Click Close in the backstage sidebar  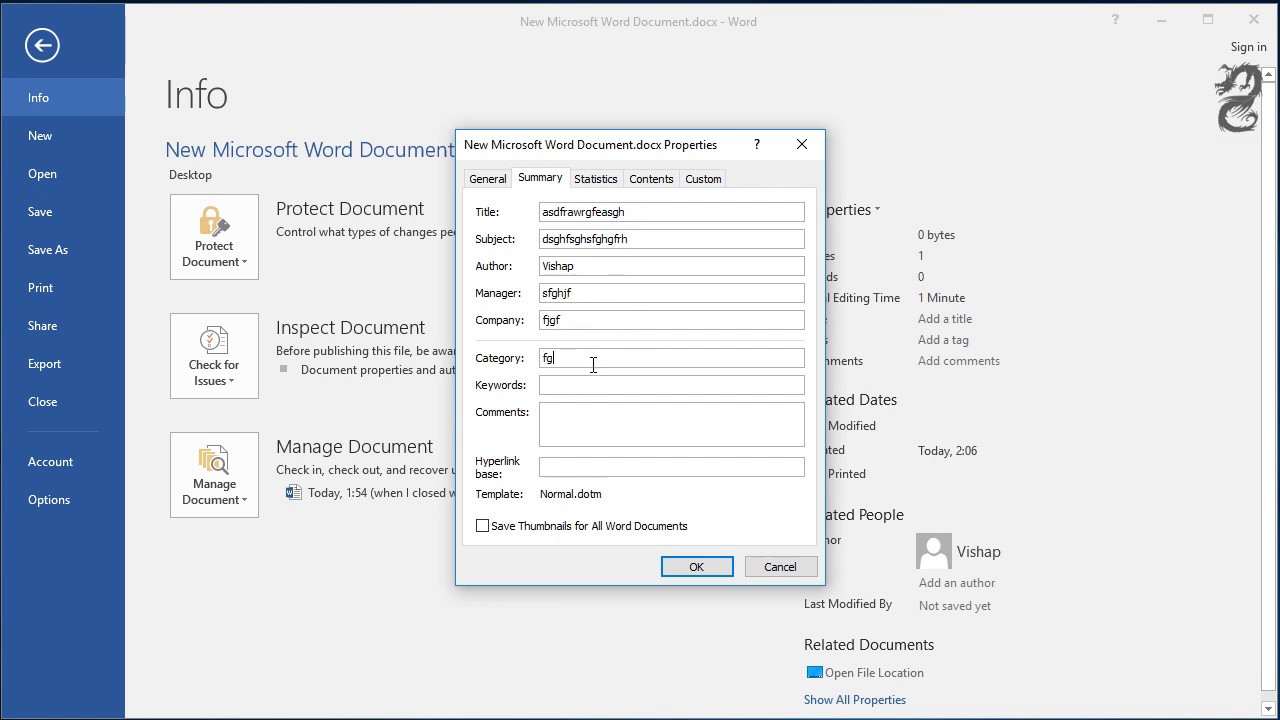[x=63, y=402]
